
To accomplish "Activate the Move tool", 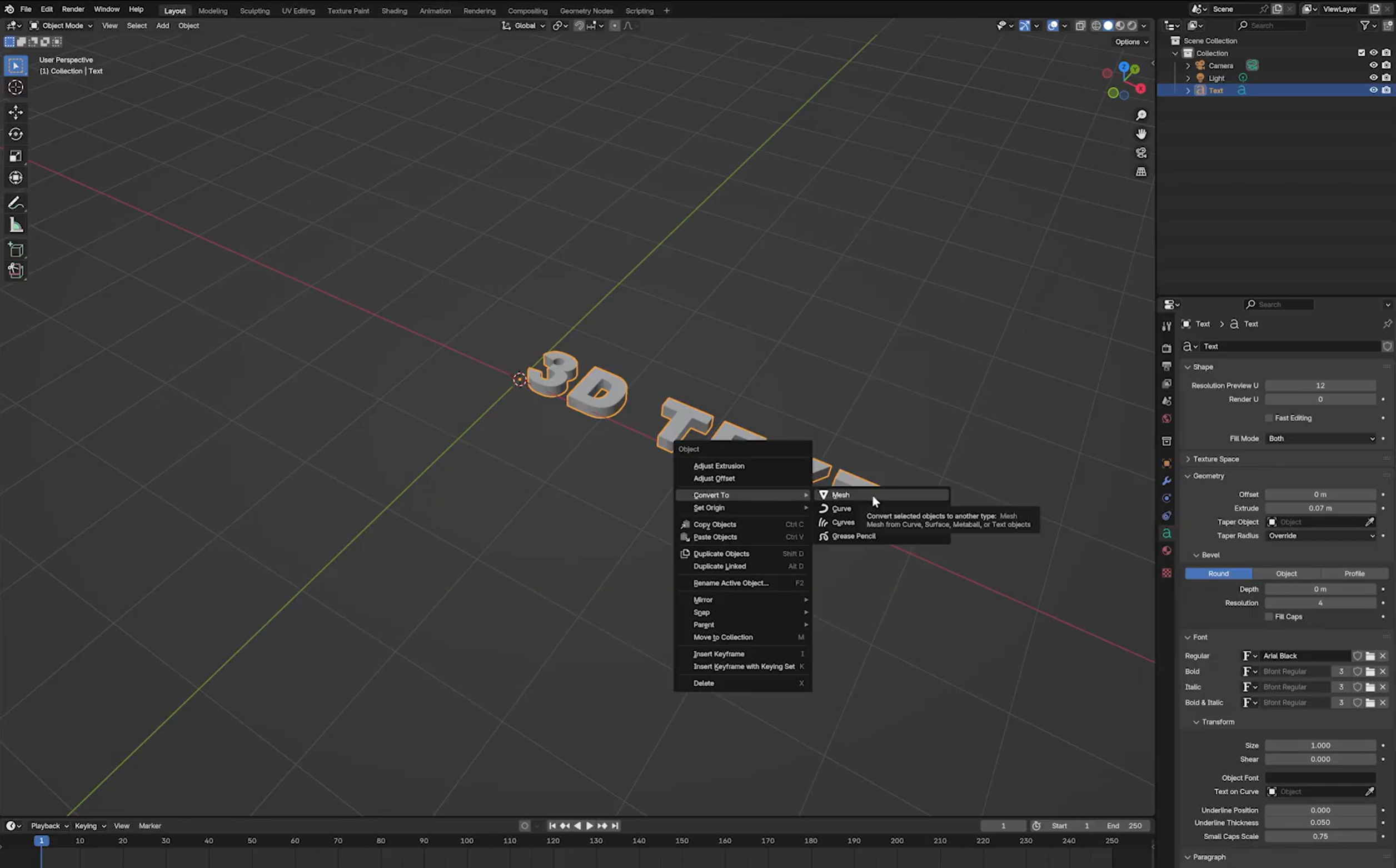I will click(16, 112).
